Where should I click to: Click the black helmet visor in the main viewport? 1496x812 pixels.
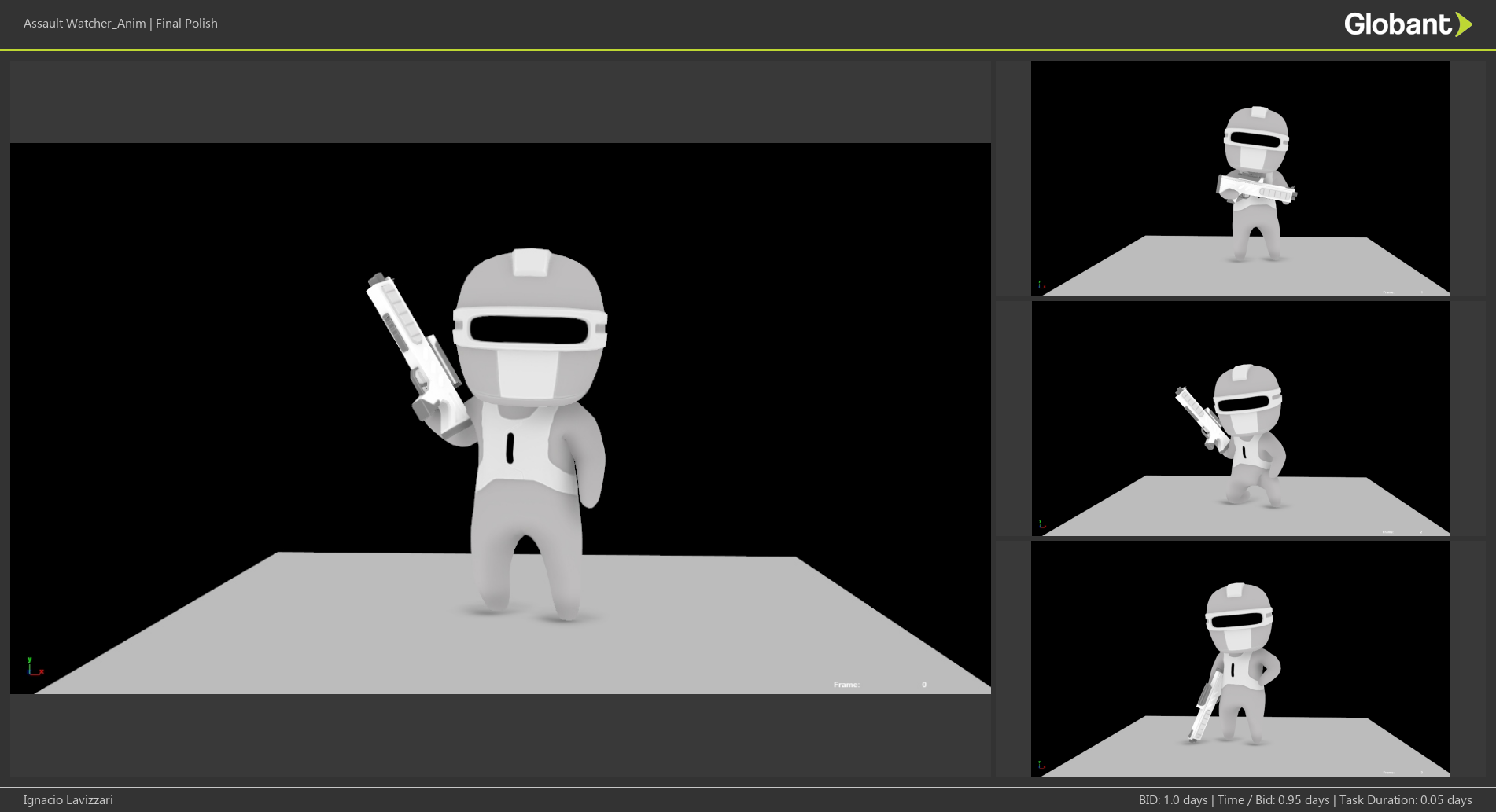pos(529,330)
